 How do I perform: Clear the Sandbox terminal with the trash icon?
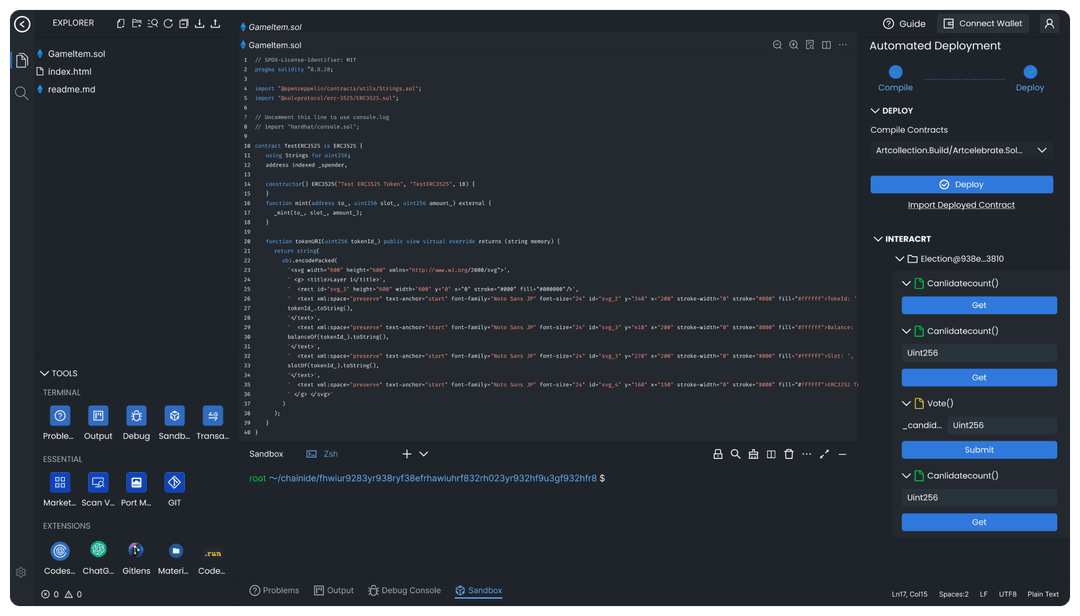(789, 454)
